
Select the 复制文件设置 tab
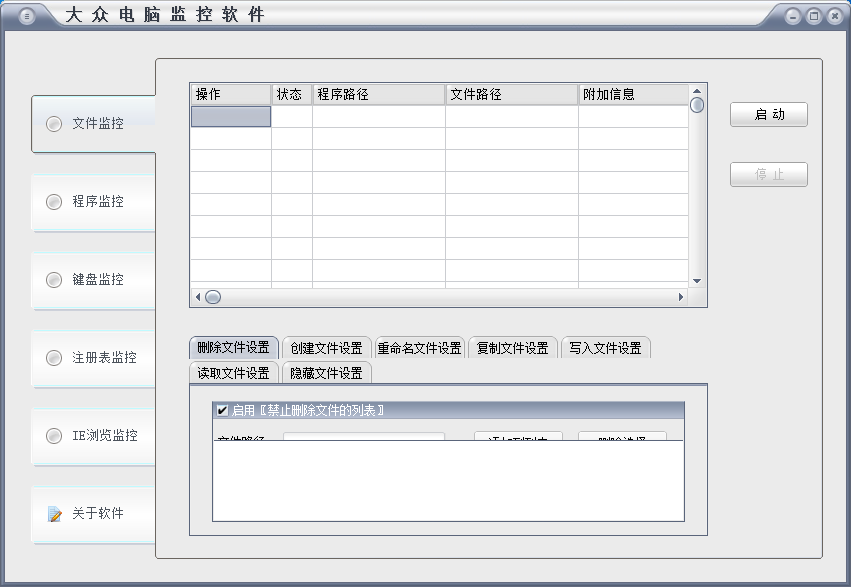[512, 348]
